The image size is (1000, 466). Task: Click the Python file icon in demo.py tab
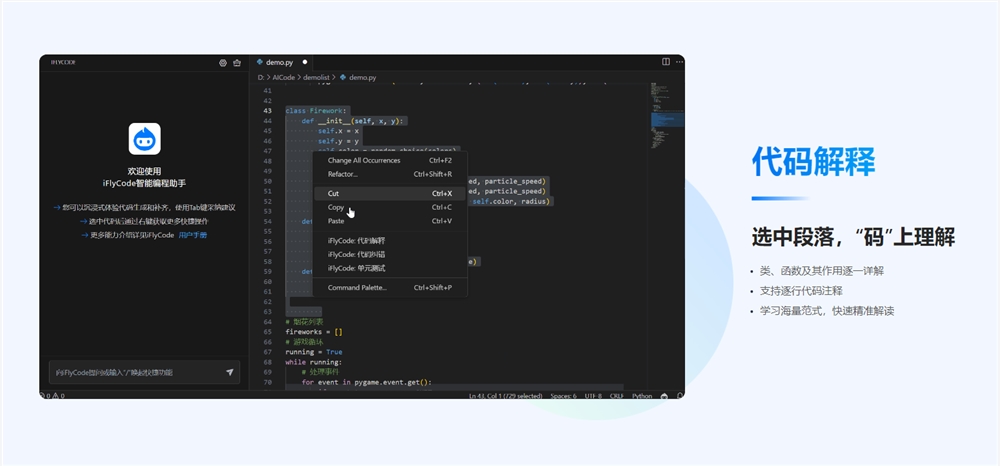[x=260, y=62]
